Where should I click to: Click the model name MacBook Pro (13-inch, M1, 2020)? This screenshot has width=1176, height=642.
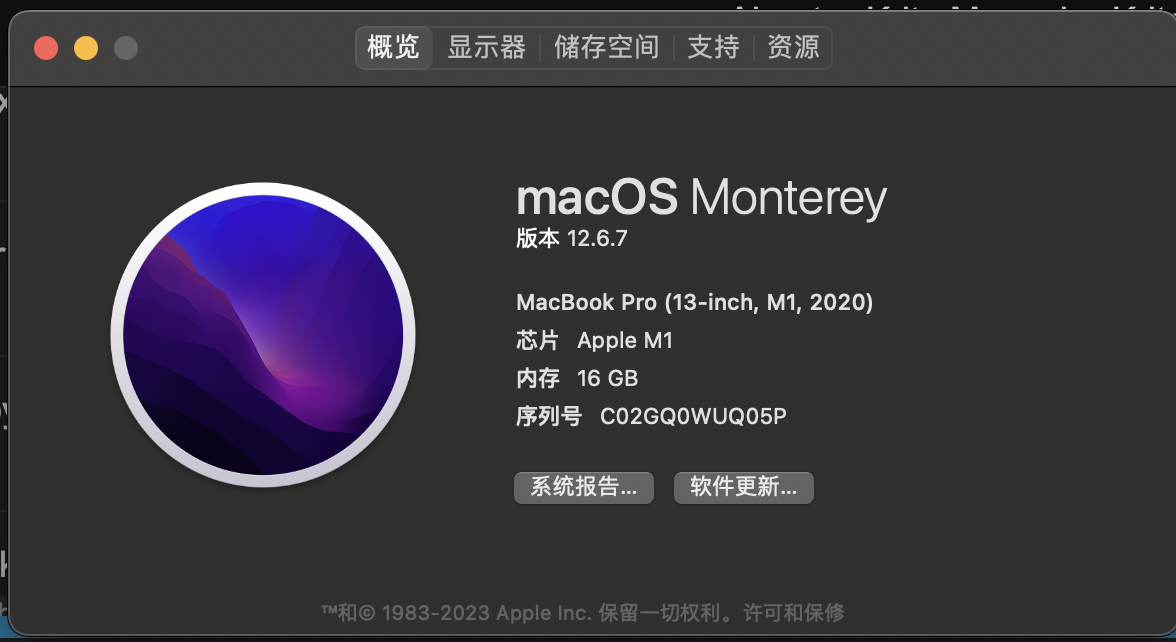pyautogui.click(x=694, y=302)
